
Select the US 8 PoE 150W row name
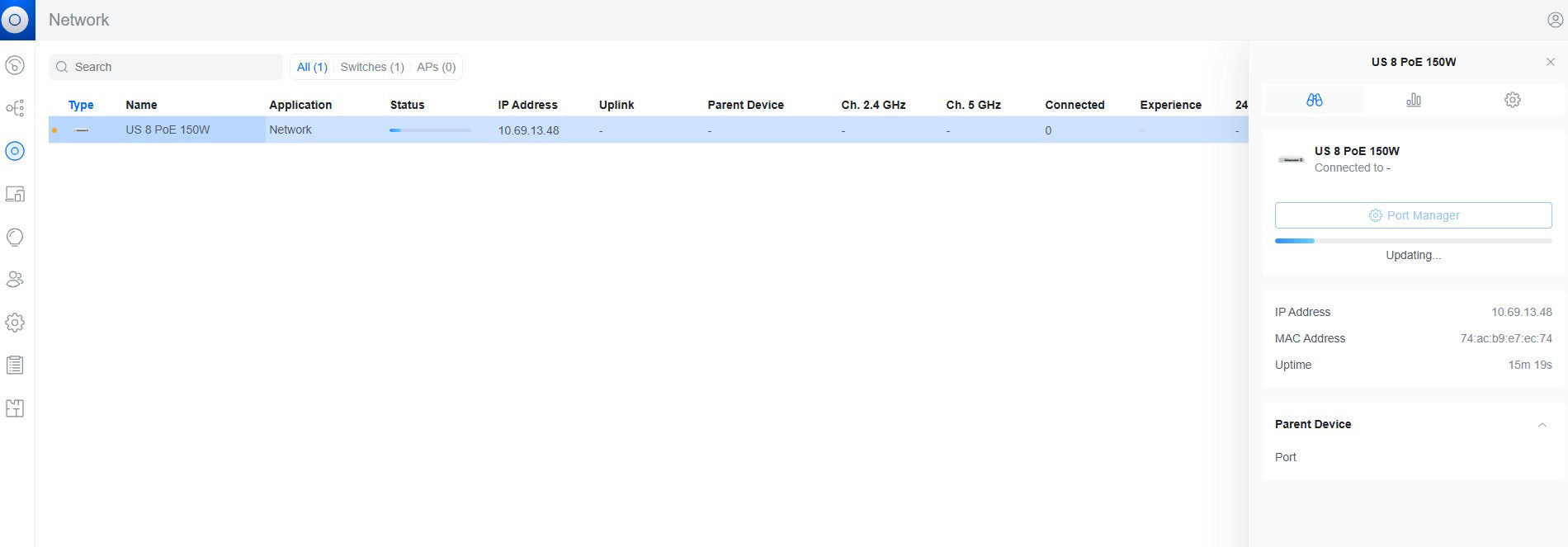tap(168, 130)
